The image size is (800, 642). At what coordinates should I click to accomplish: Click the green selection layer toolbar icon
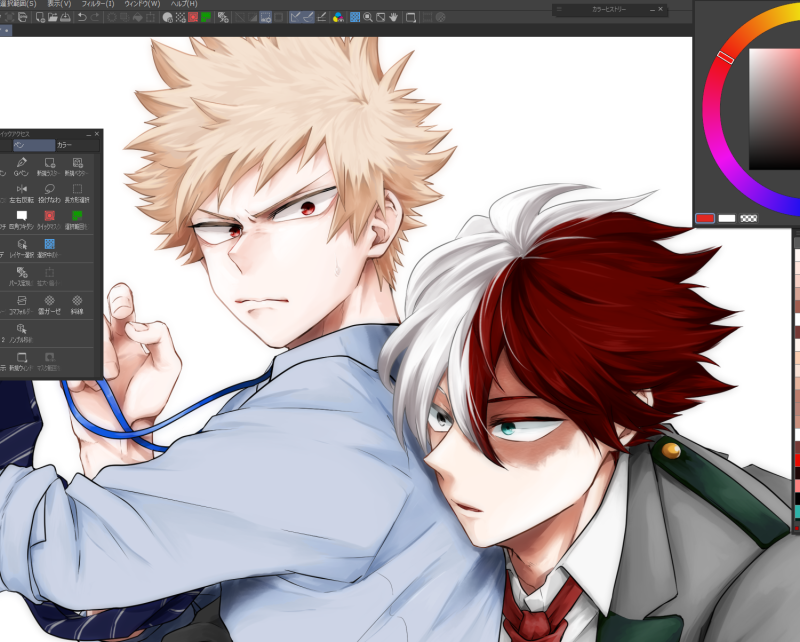(206, 17)
